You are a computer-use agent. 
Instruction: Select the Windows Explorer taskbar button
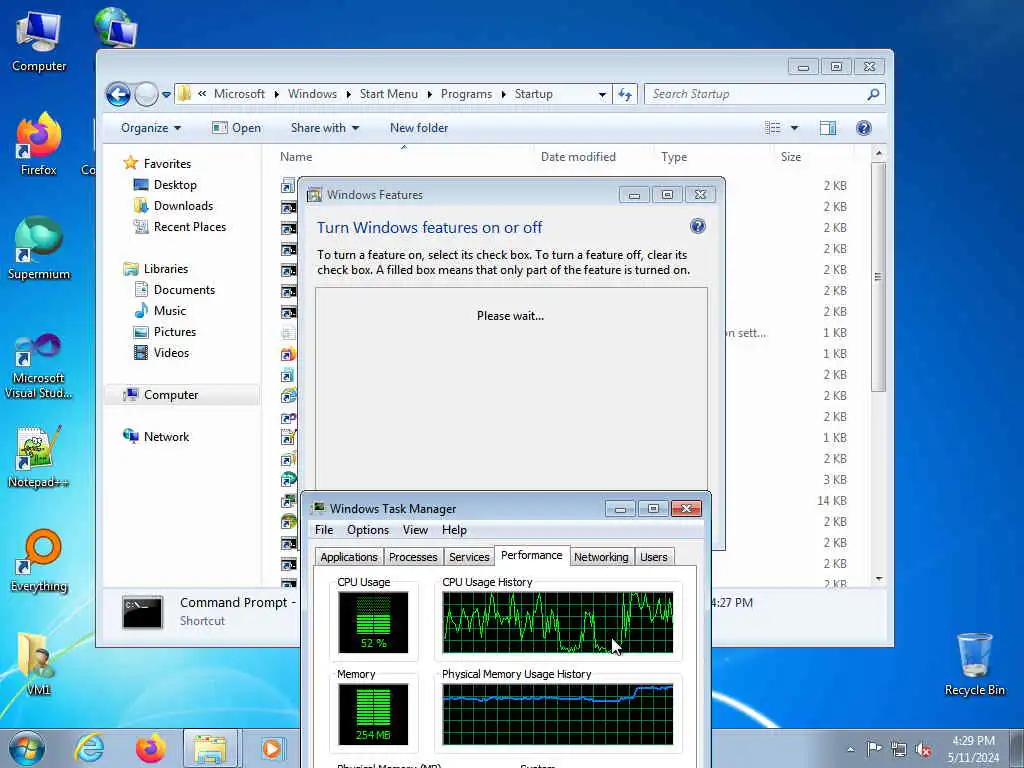[210, 748]
